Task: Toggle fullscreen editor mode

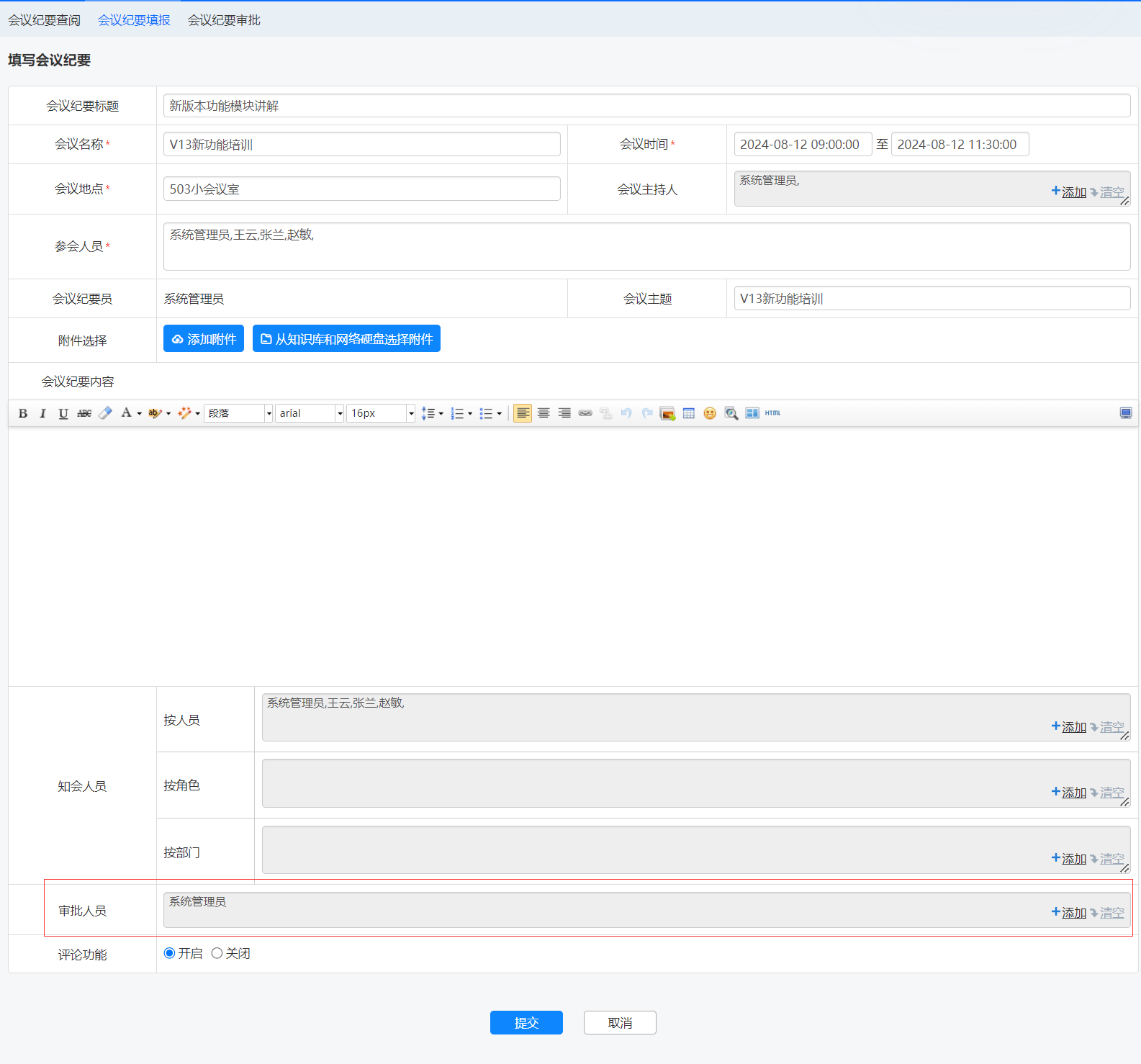Action: [1126, 413]
